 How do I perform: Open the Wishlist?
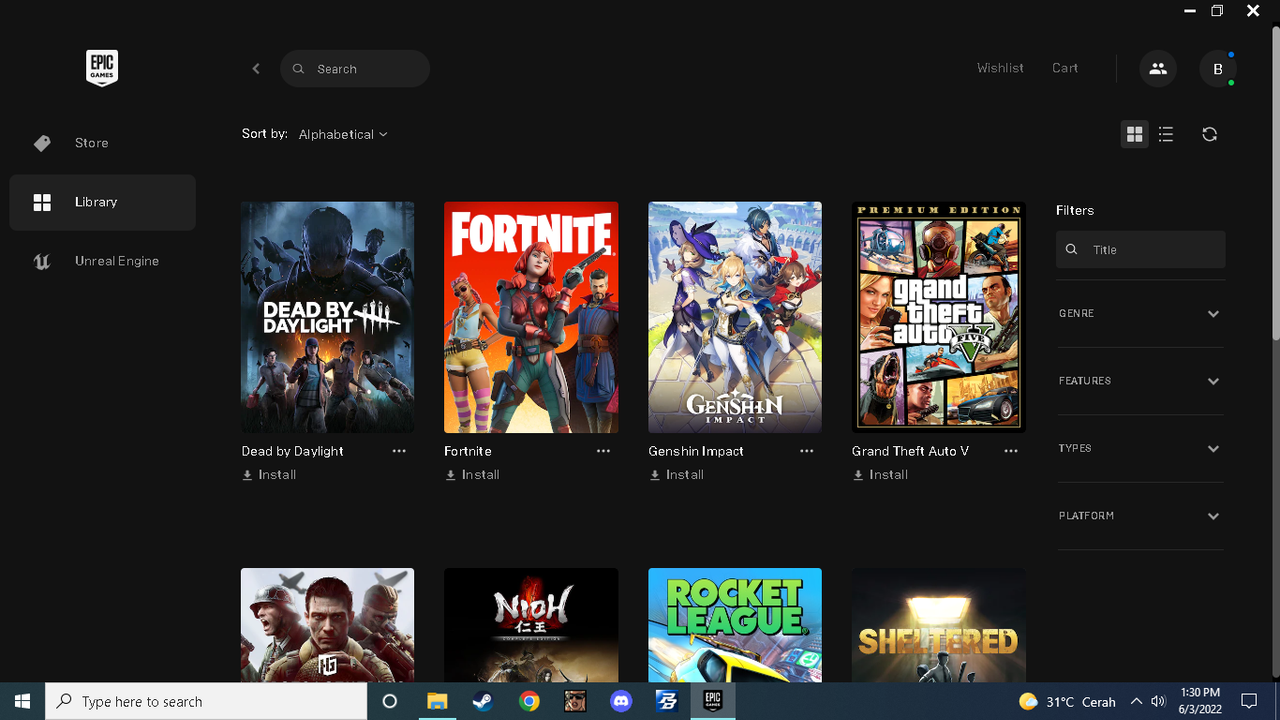pyautogui.click(x=1000, y=68)
